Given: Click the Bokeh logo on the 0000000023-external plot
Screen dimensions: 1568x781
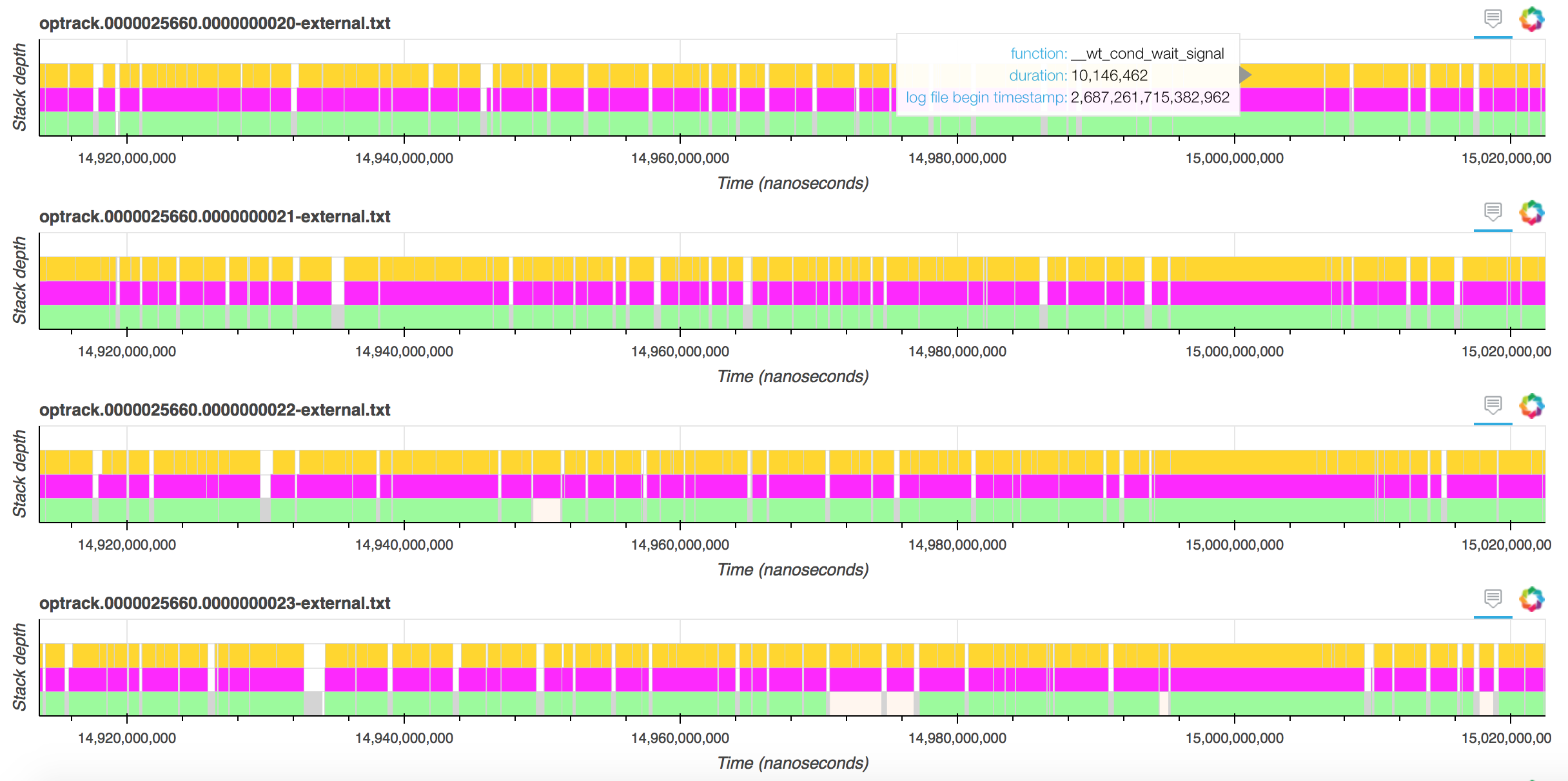Looking at the screenshot, I should pyautogui.click(x=1531, y=599).
